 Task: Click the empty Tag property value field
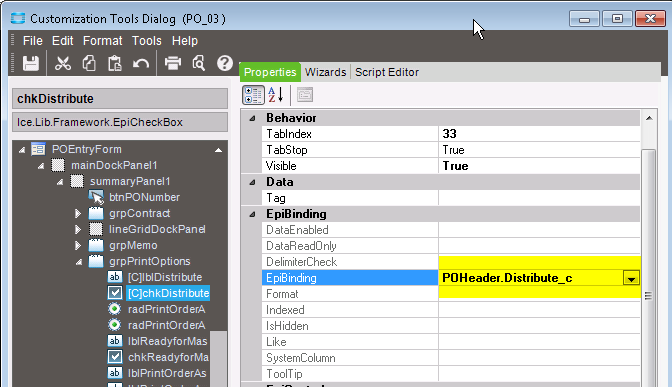click(539, 198)
